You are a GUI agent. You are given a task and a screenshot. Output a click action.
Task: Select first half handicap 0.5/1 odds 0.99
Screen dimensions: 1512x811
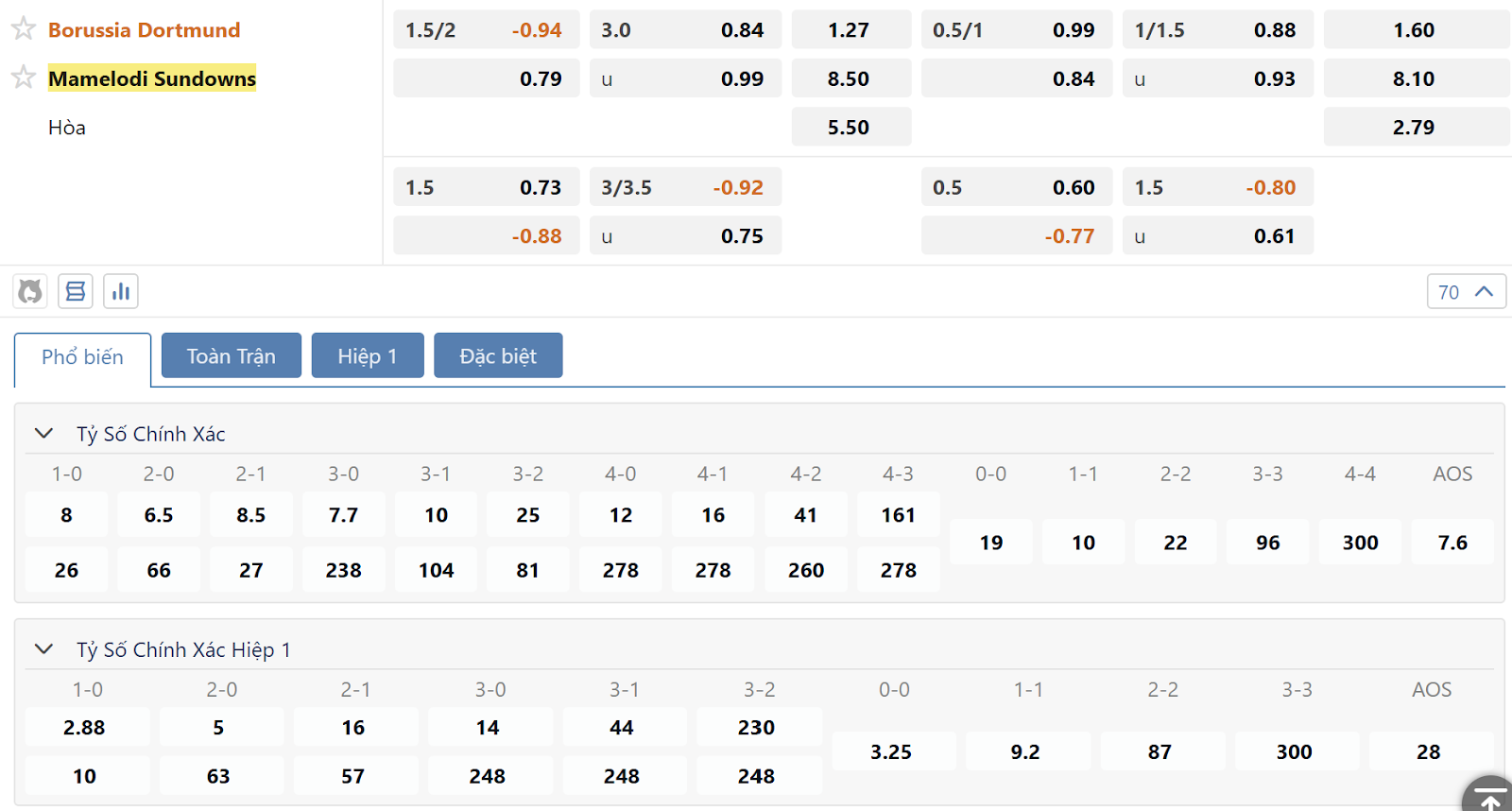point(1017,30)
